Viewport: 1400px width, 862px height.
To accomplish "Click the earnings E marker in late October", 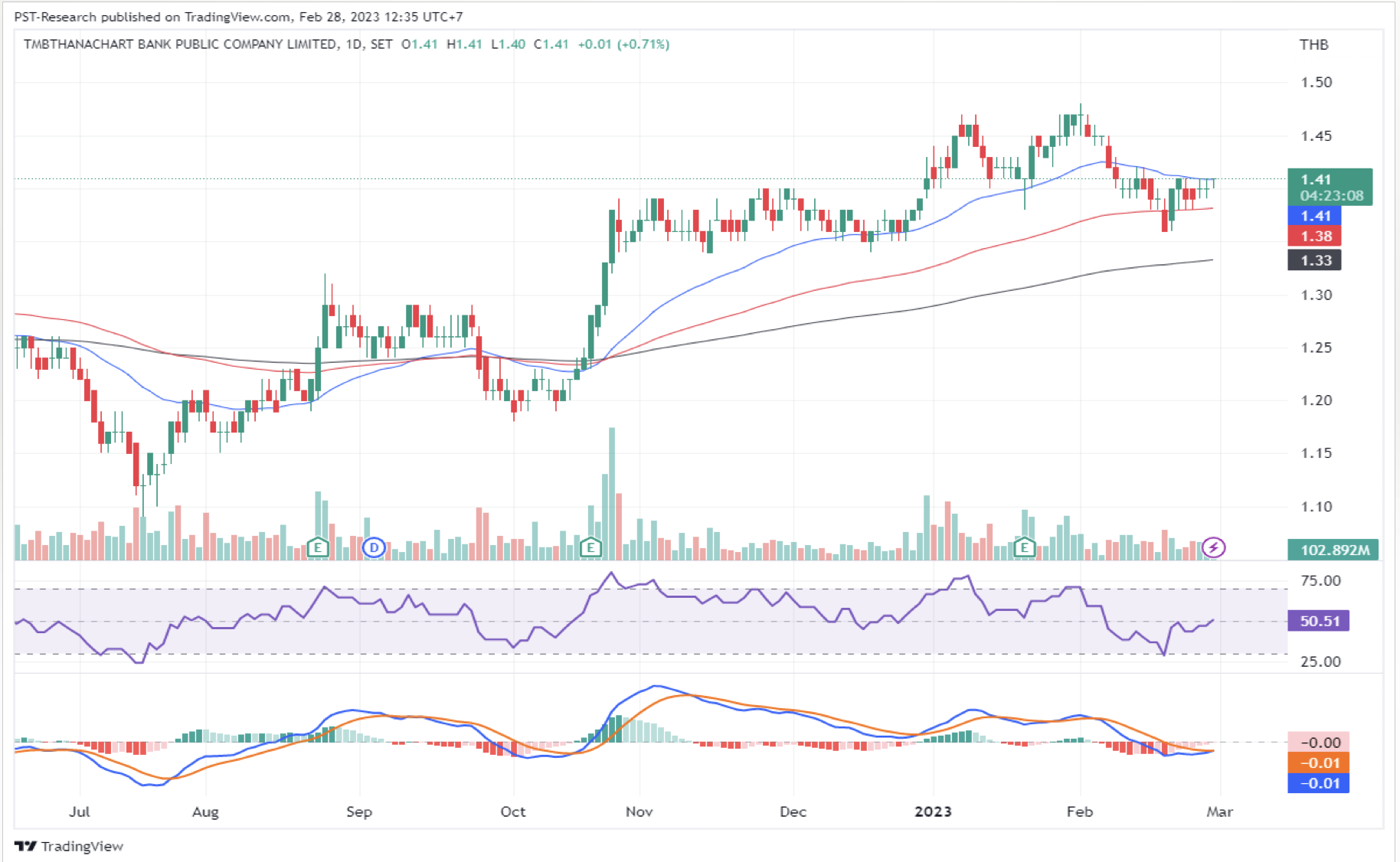I will pos(590,547).
